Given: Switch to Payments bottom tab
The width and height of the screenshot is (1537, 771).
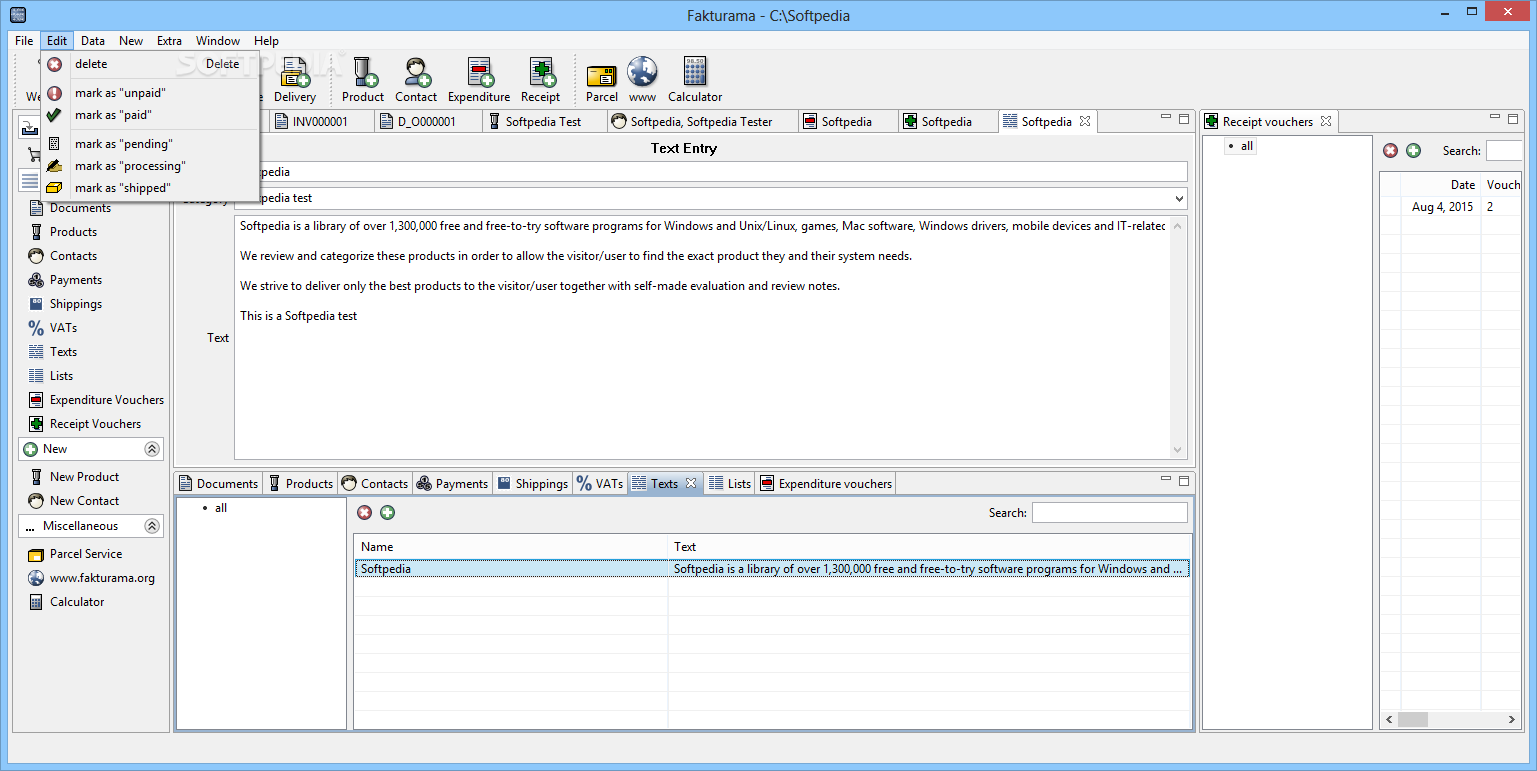Looking at the screenshot, I should [452, 484].
